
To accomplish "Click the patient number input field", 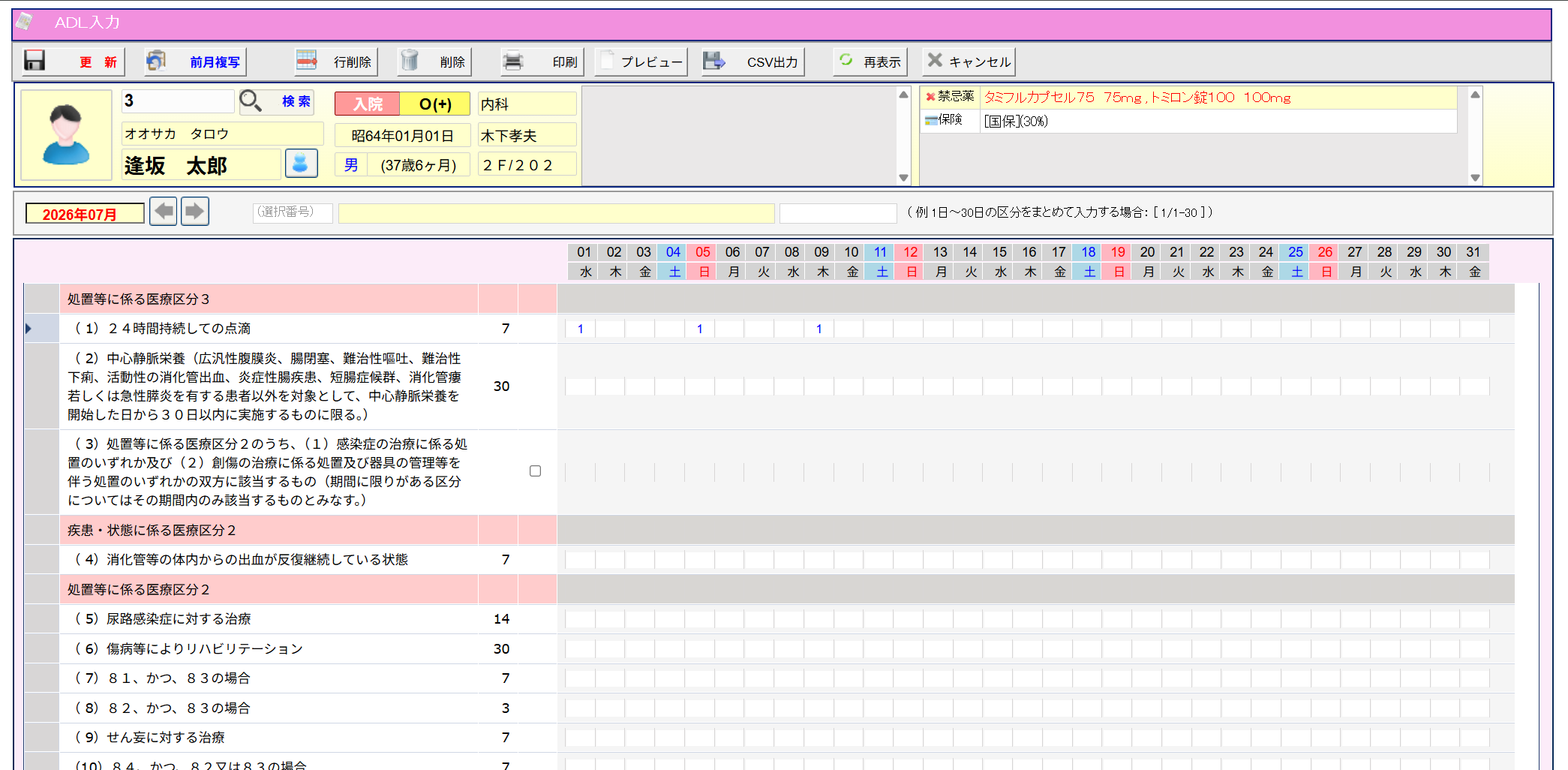I will pos(178,101).
